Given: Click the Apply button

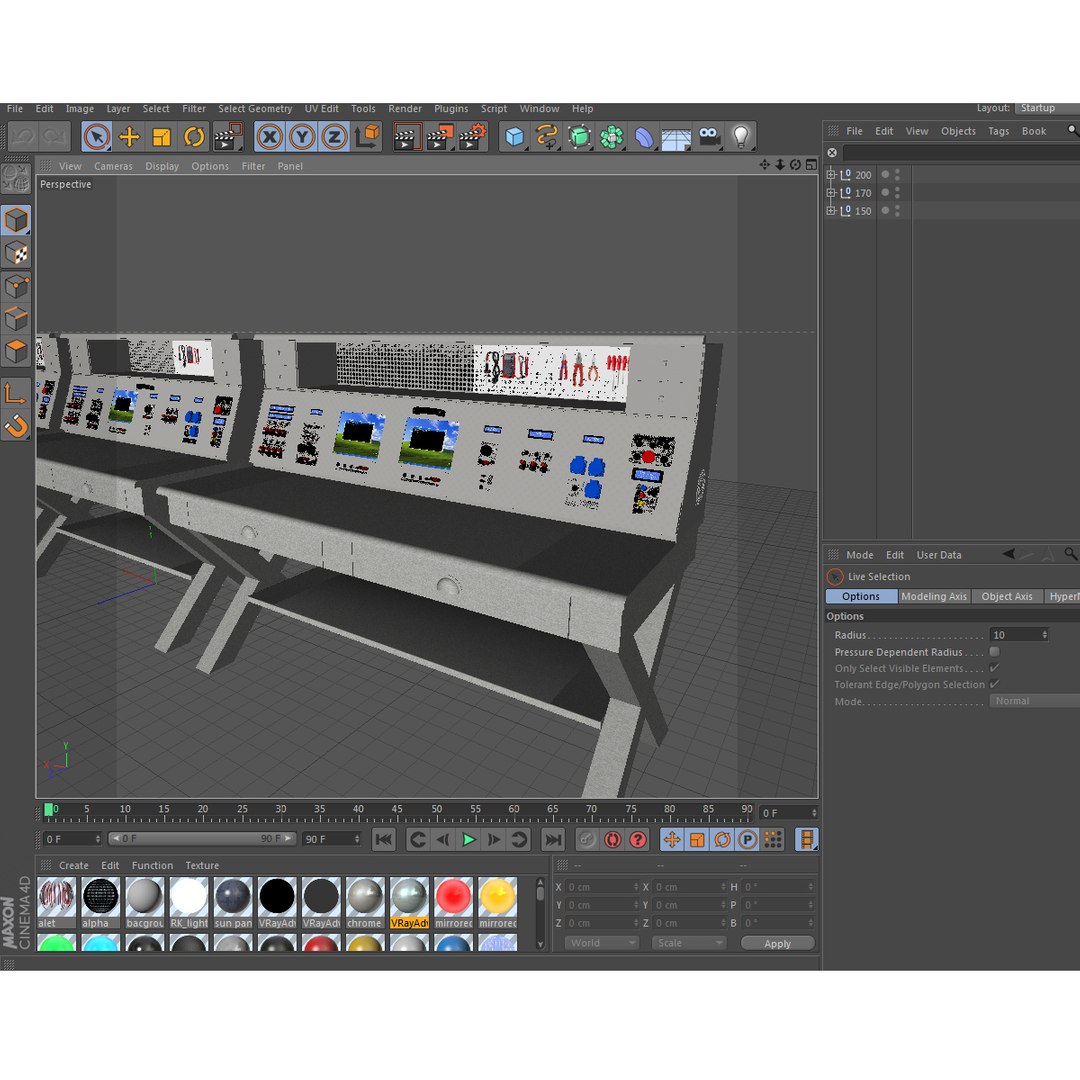Looking at the screenshot, I should tap(778, 944).
